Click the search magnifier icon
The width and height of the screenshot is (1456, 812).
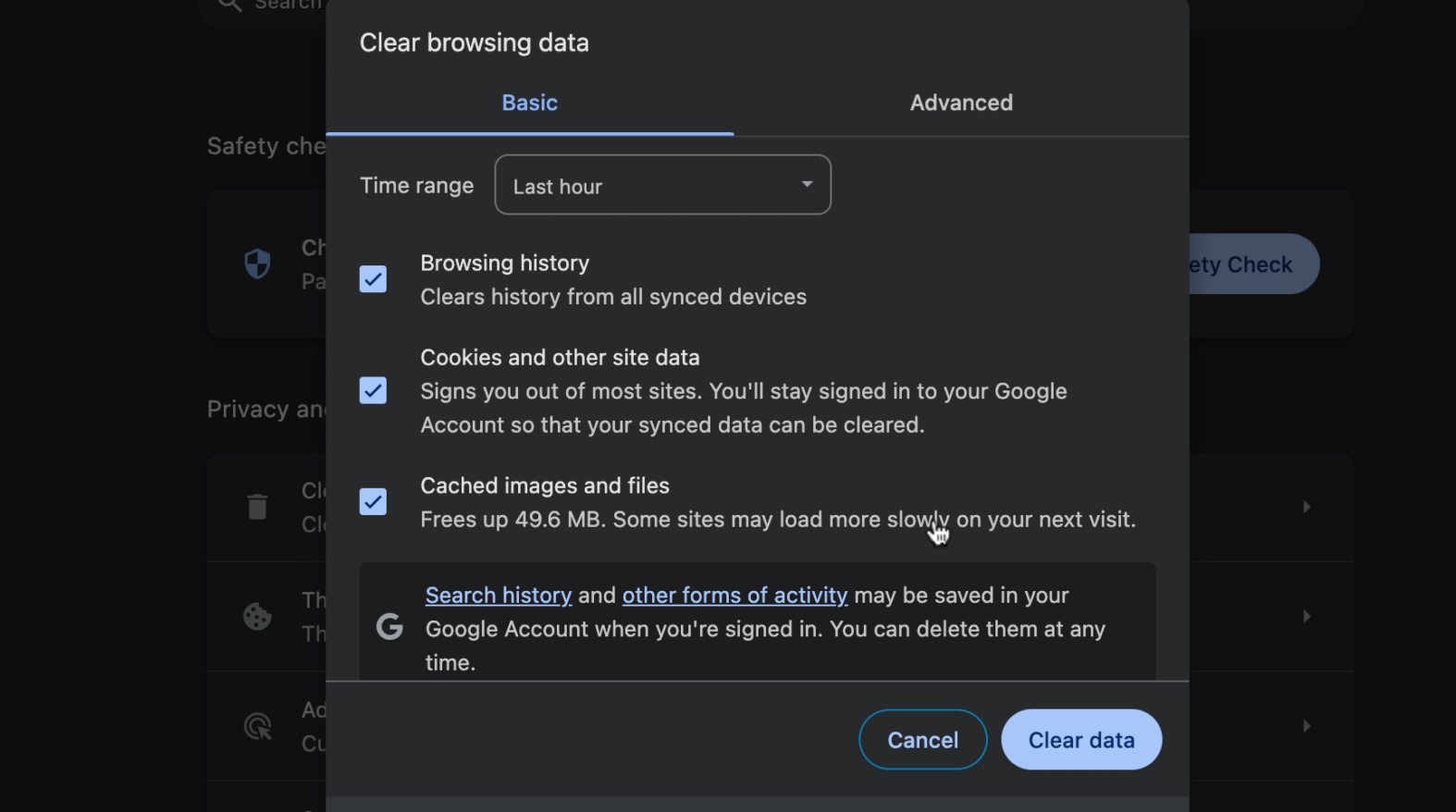228,6
